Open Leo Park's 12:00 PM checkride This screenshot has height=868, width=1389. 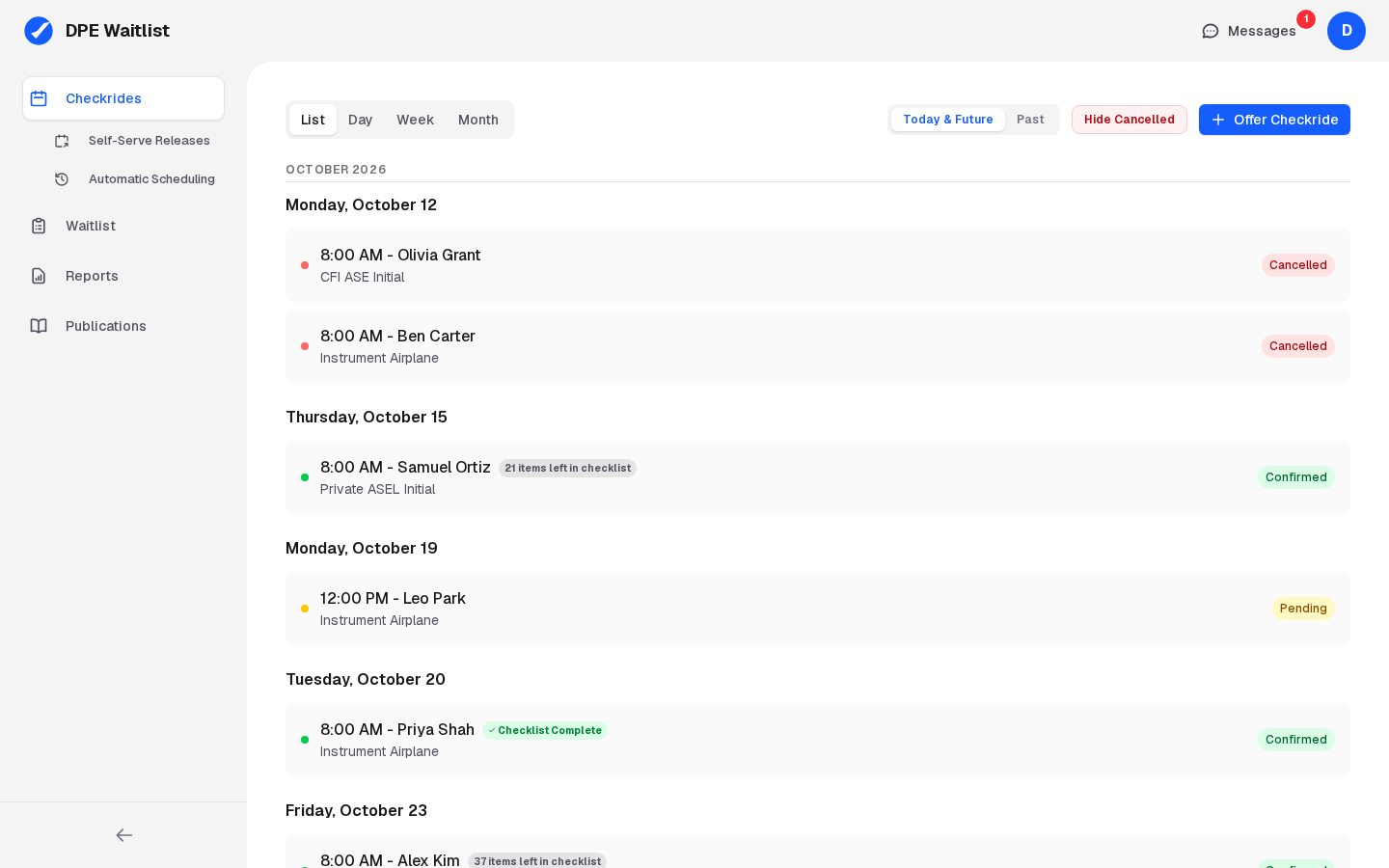(818, 609)
